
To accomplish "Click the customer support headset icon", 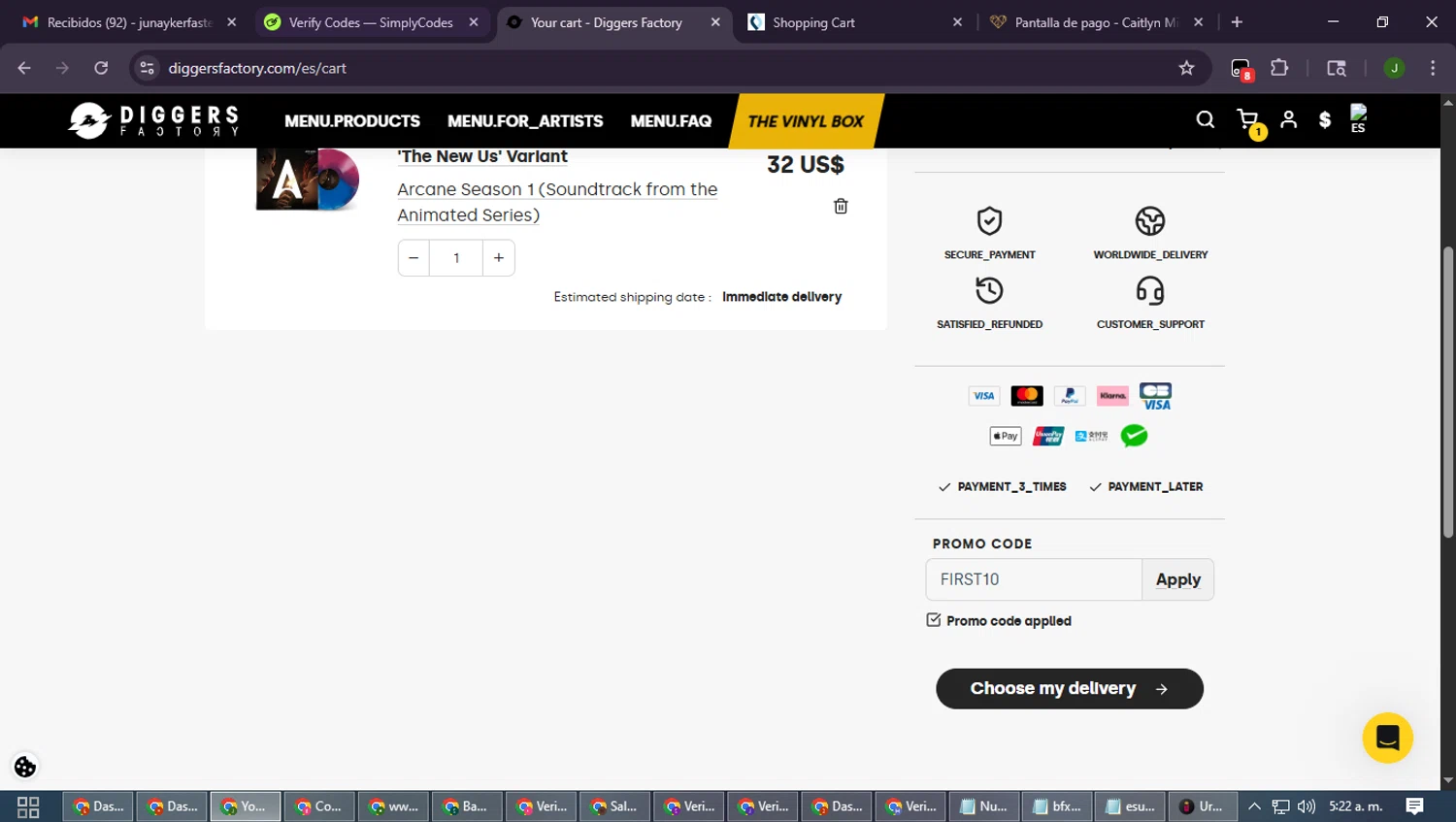I will click(1150, 290).
